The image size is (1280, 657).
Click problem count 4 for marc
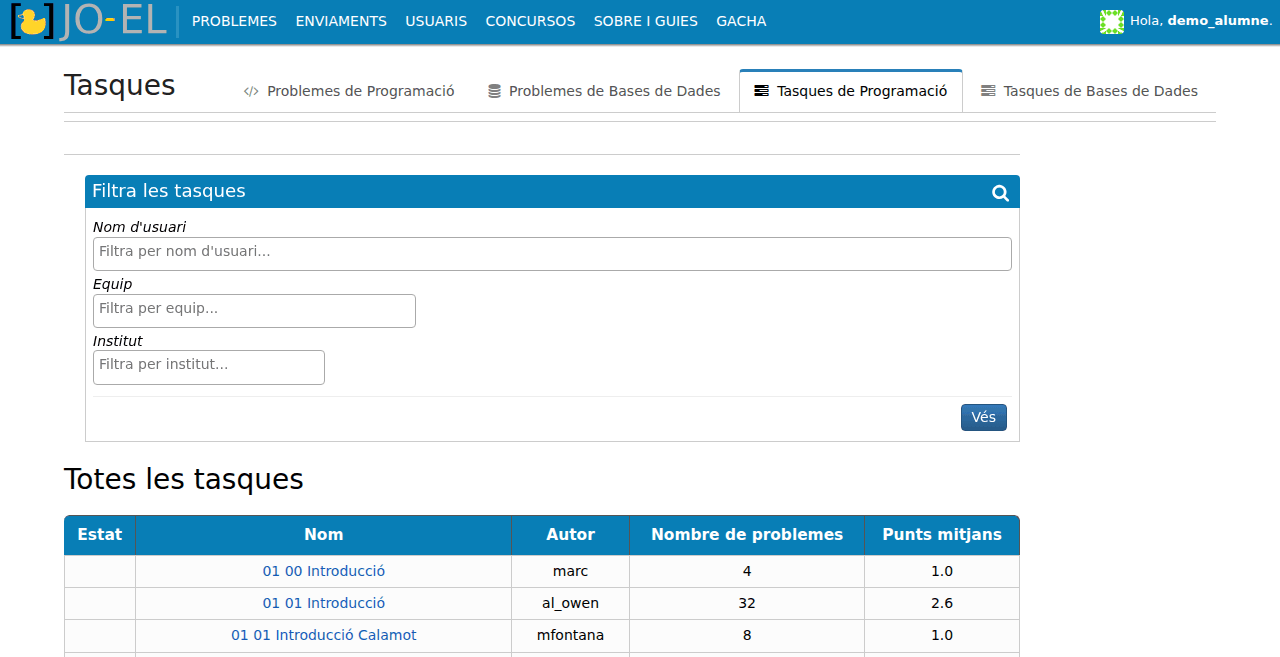pyautogui.click(x=747, y=571)
